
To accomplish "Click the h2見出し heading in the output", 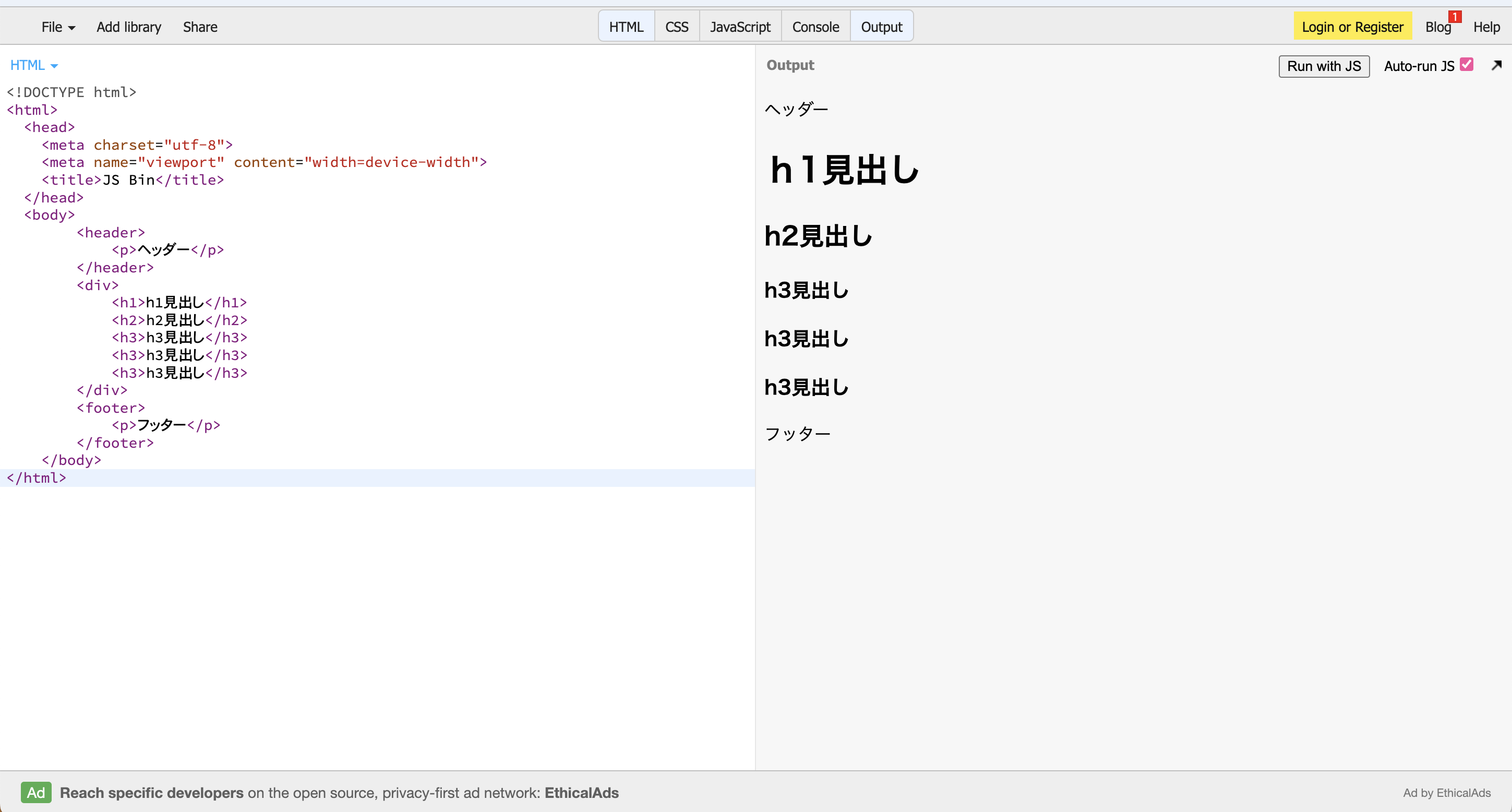I will [x=818, y=236].
